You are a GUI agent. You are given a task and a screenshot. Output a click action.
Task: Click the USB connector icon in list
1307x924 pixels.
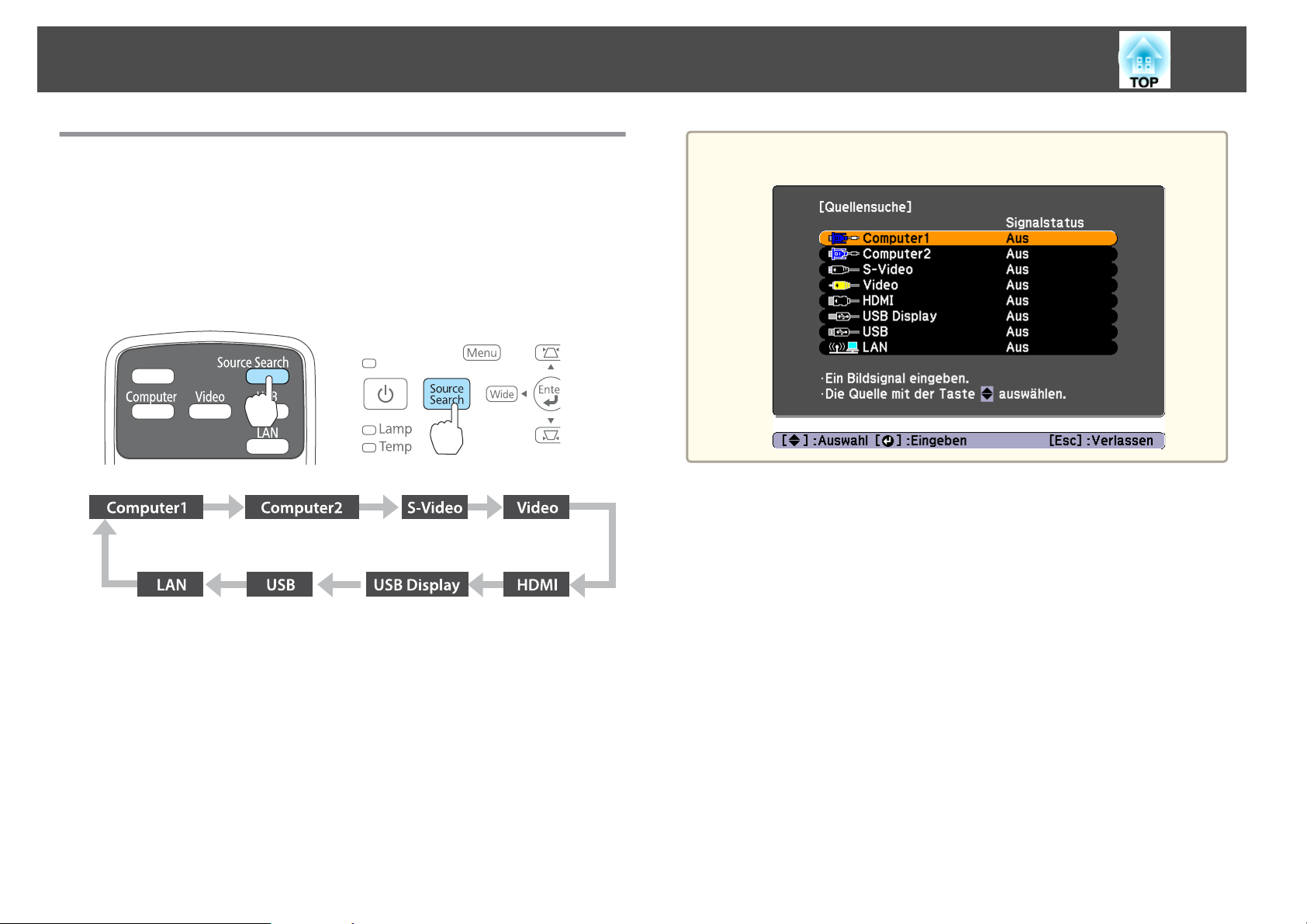coord(843,331)
